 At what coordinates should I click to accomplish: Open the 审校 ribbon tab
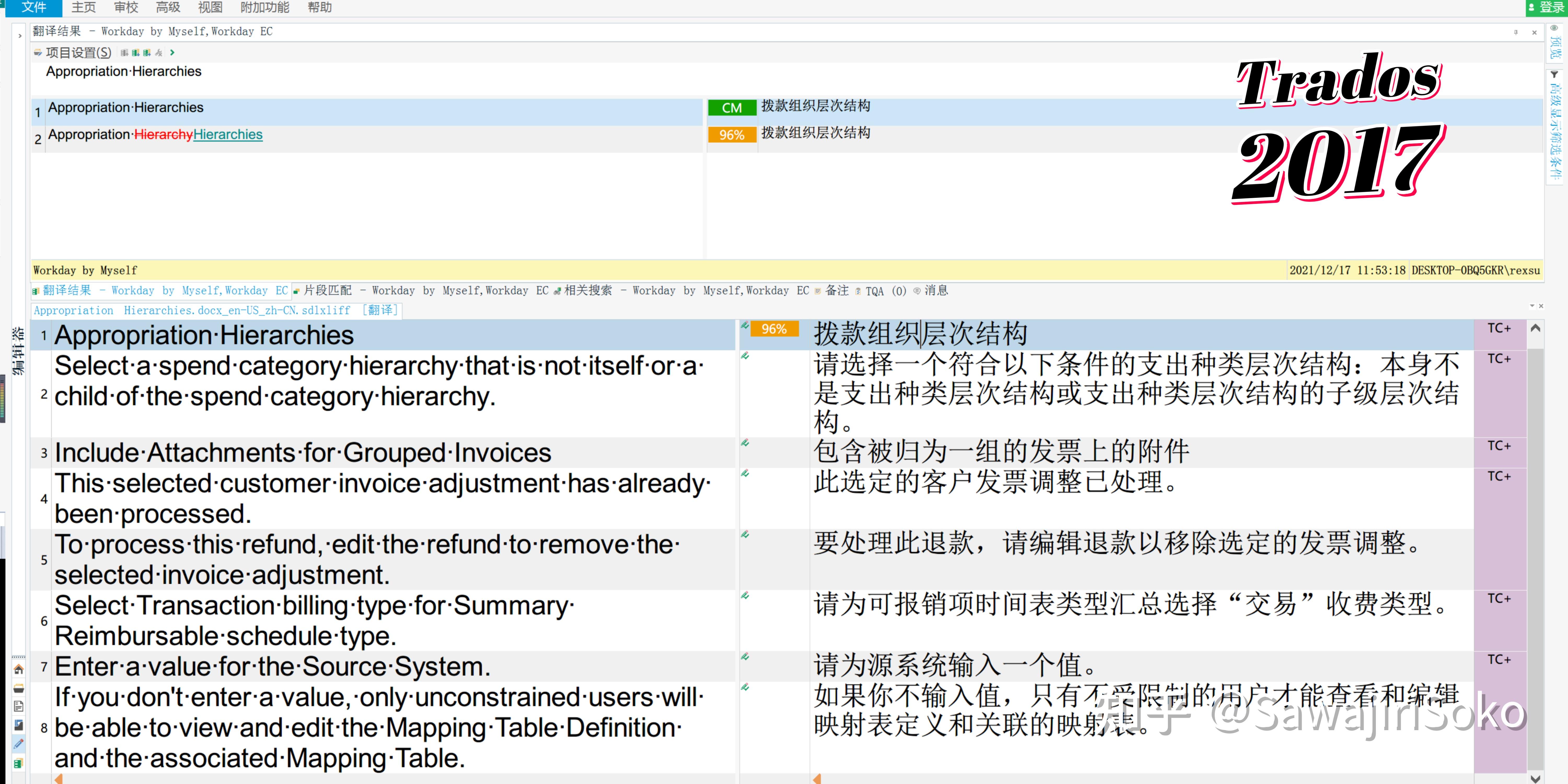click(x=126, y=7)
